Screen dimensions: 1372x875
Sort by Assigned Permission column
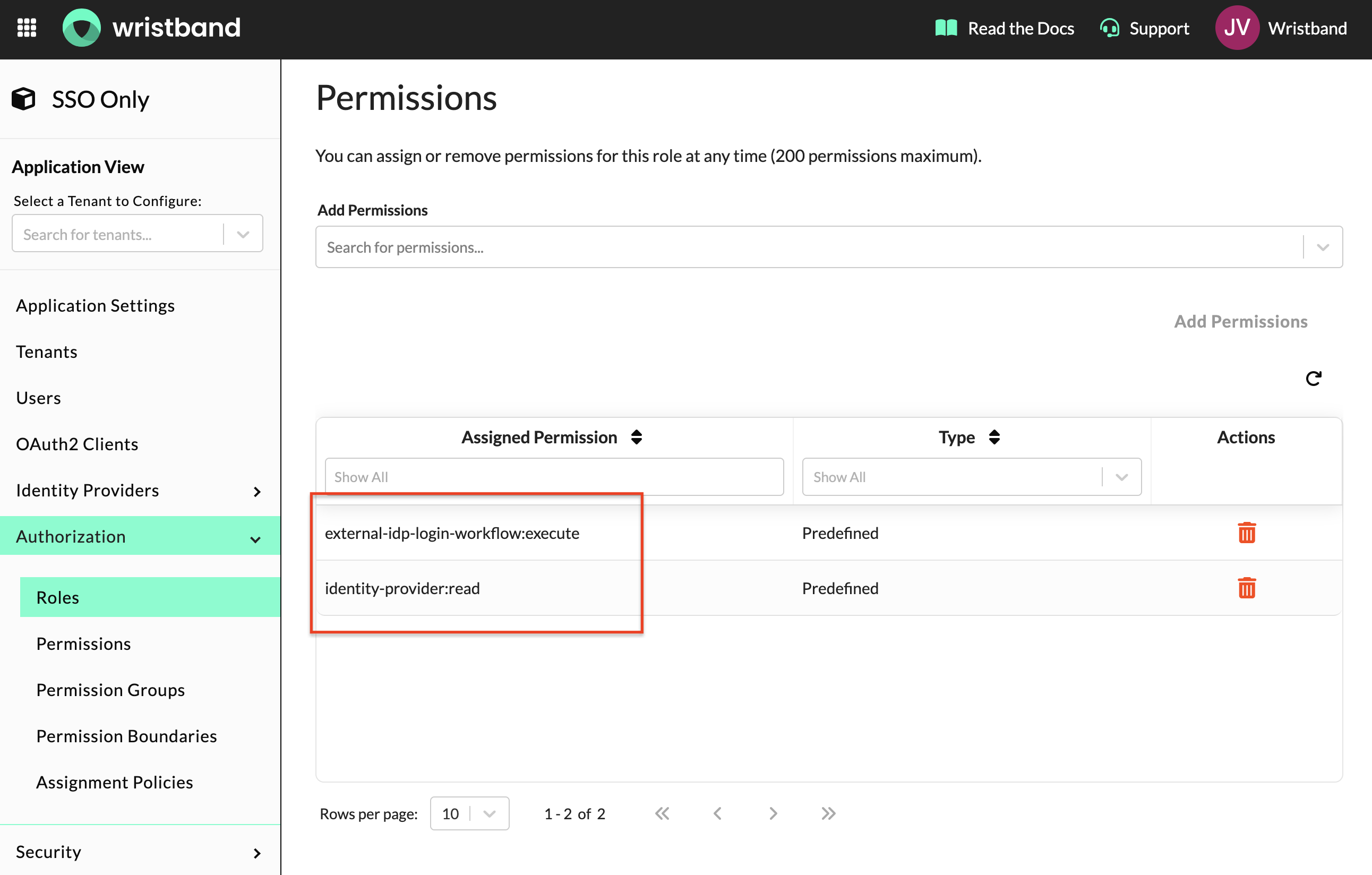(637, 437)
